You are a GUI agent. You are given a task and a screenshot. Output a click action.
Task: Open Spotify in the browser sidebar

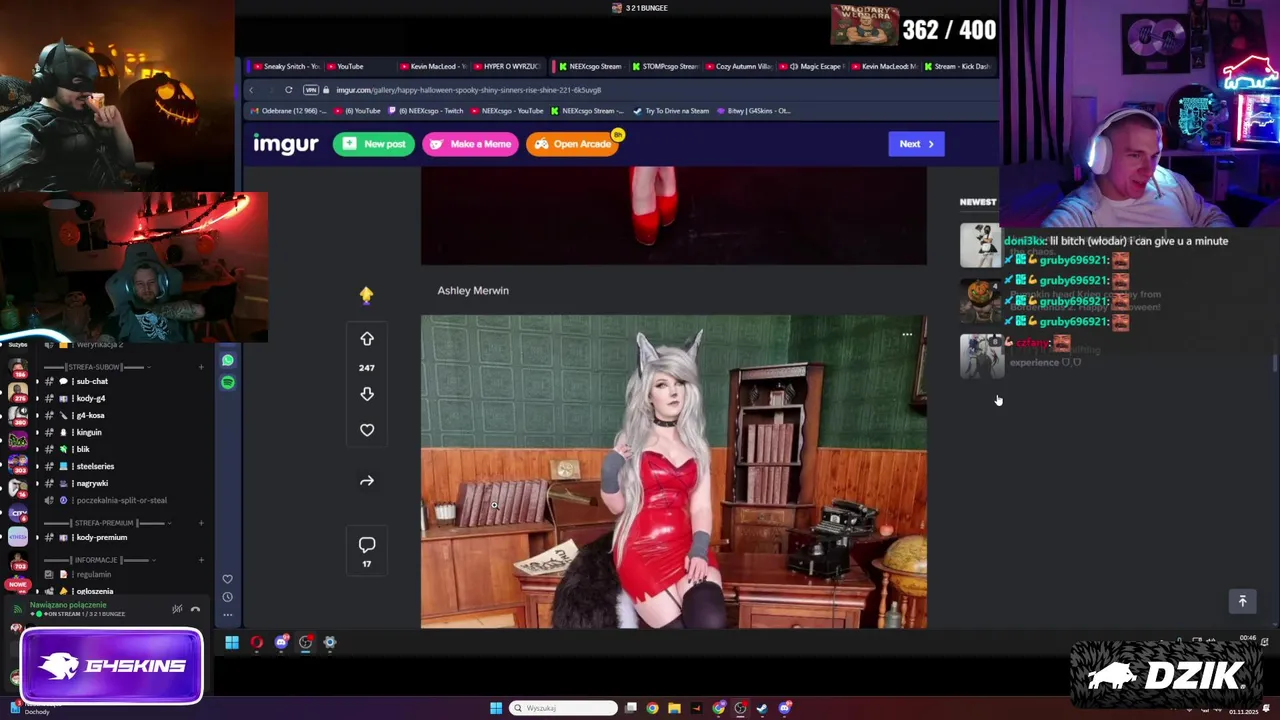click(228, 382)
